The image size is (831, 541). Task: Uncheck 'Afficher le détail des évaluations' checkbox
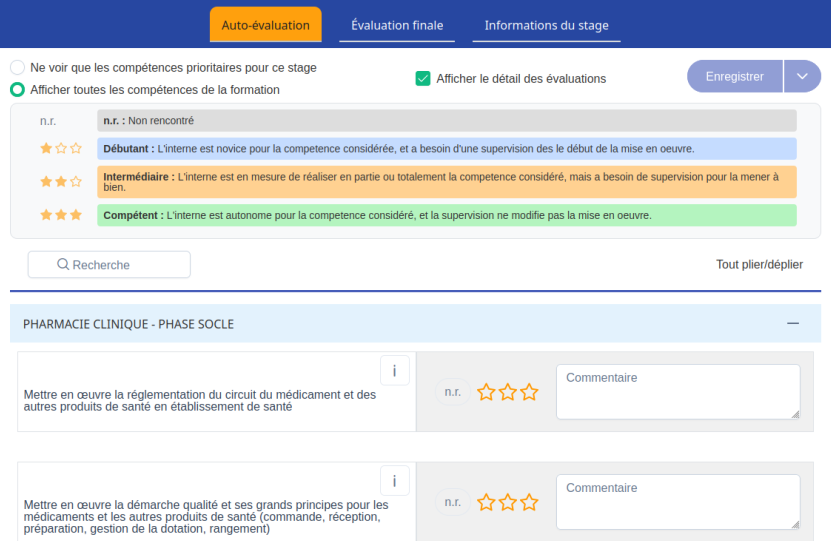click(x=423, y=78)
